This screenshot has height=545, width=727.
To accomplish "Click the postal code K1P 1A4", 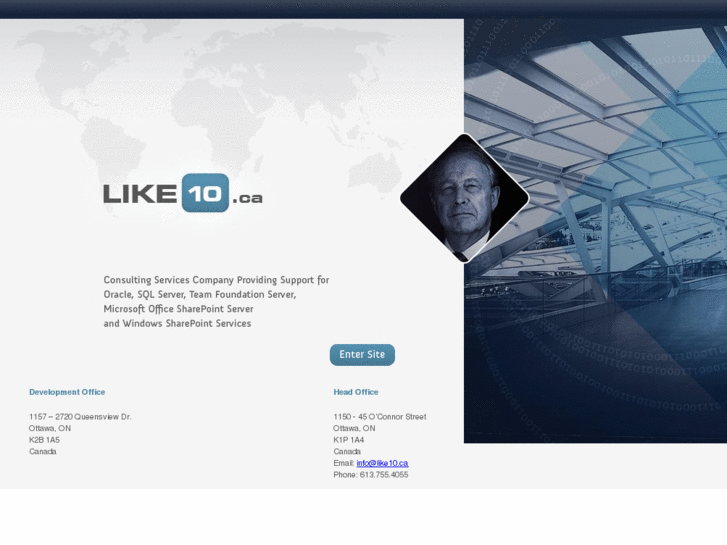I will [349, 440].
